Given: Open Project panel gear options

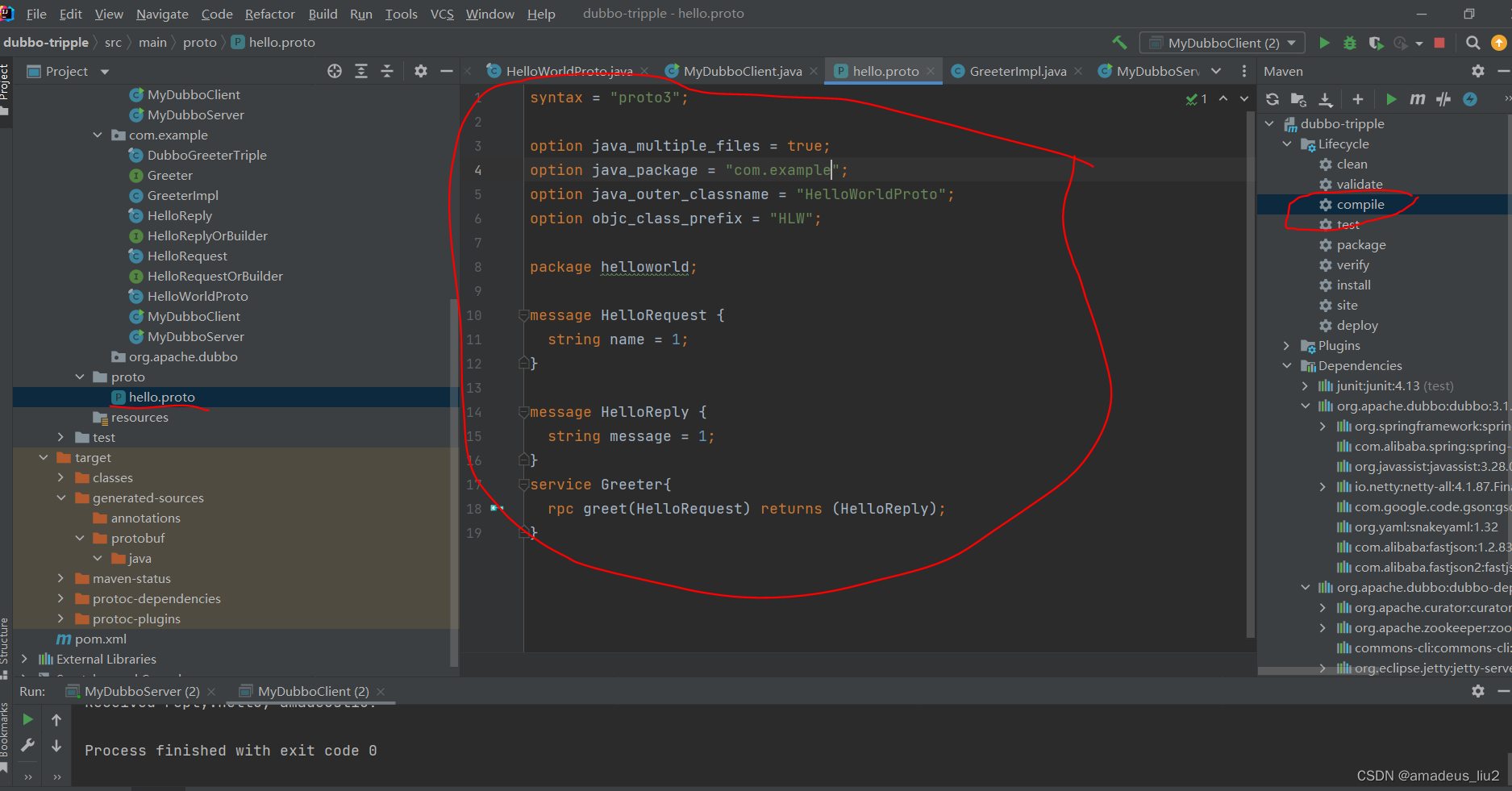Looking at the screenshot, I should 421,71.
